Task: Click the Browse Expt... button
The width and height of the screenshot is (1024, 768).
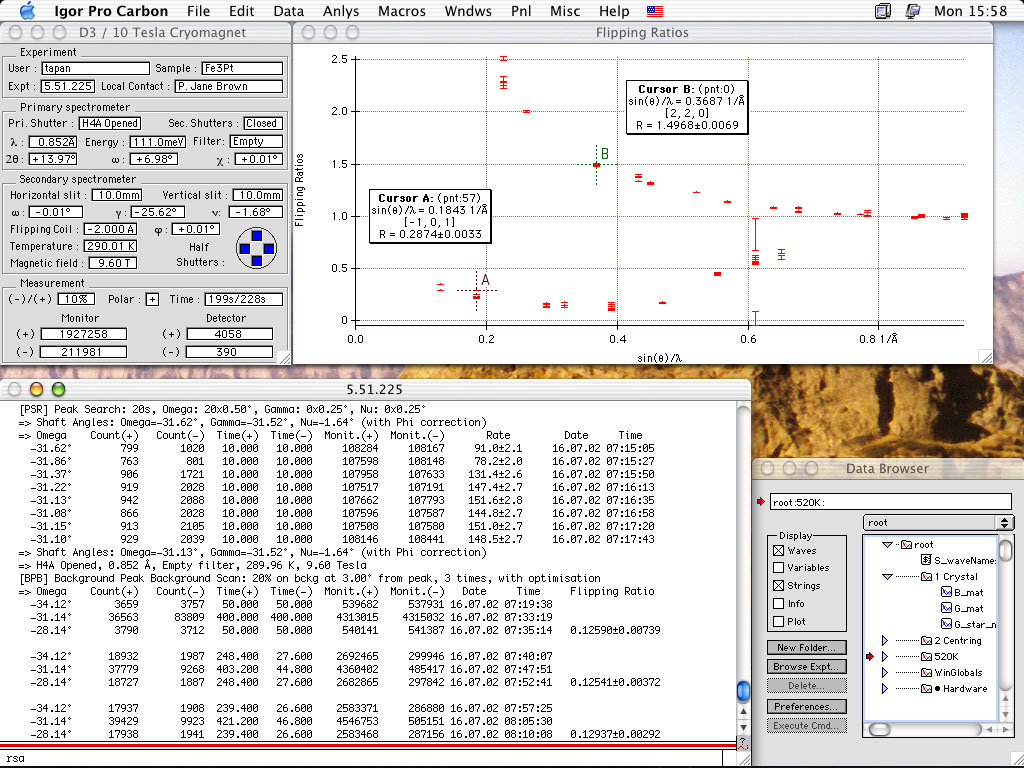Action: 807,666
